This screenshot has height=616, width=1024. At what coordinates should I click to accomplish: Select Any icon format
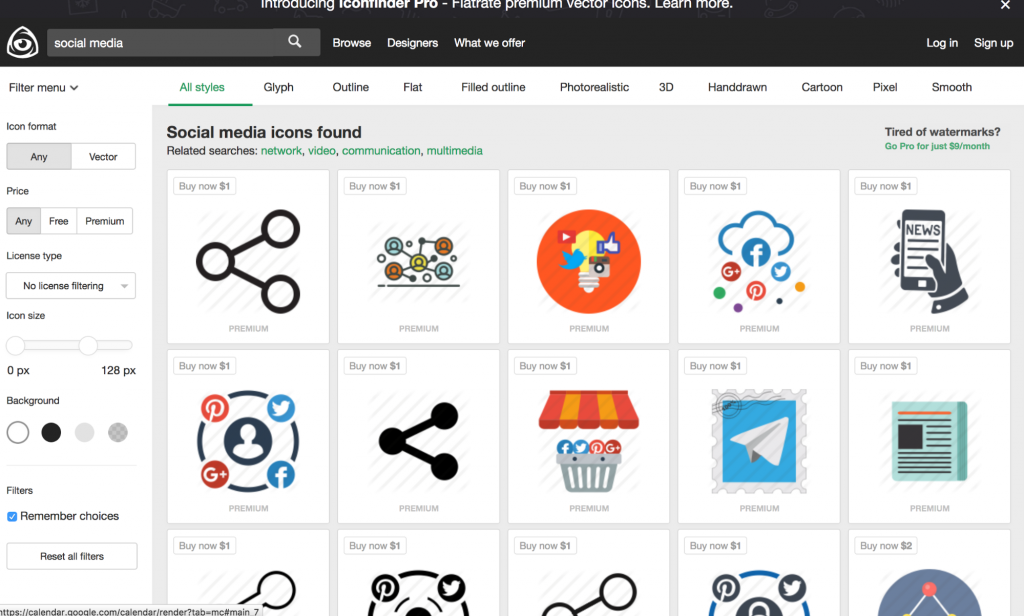(39, 157)
